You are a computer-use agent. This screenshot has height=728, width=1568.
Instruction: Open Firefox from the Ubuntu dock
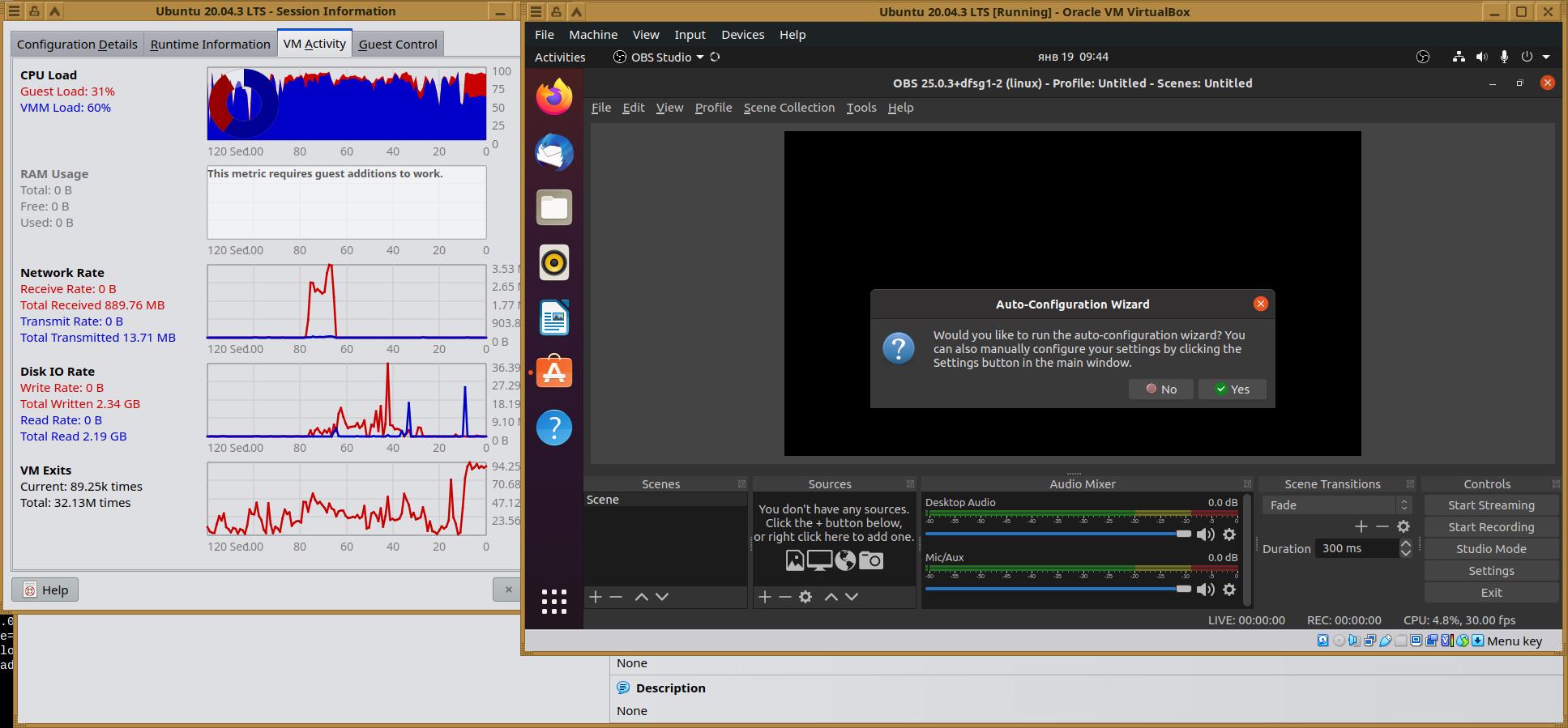pyautogui.click(x=554, y=97)
